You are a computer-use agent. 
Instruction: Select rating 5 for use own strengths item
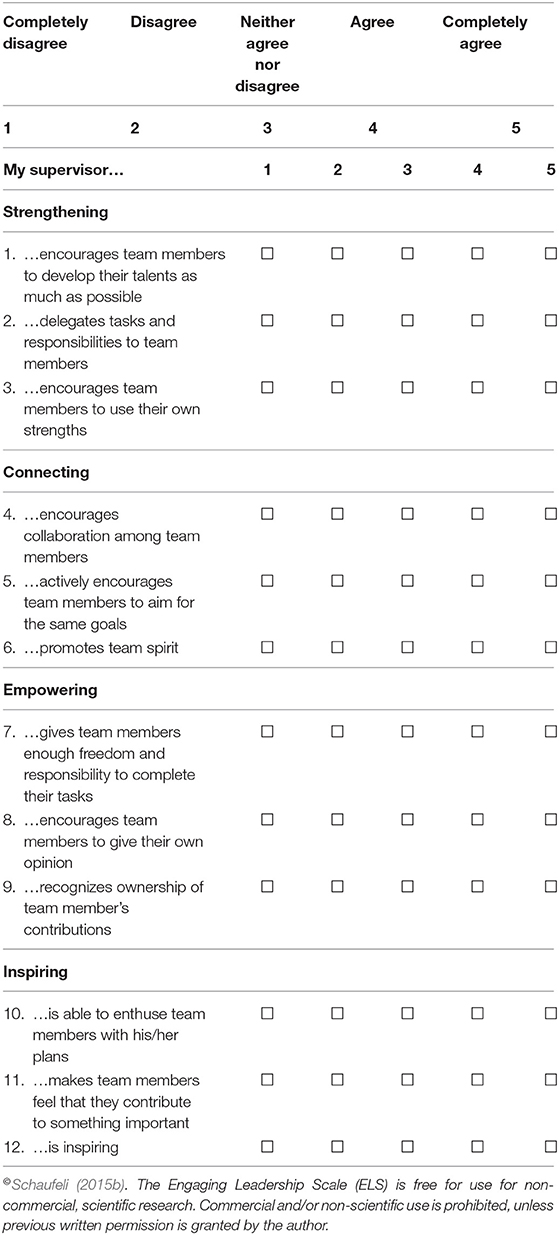552,387
